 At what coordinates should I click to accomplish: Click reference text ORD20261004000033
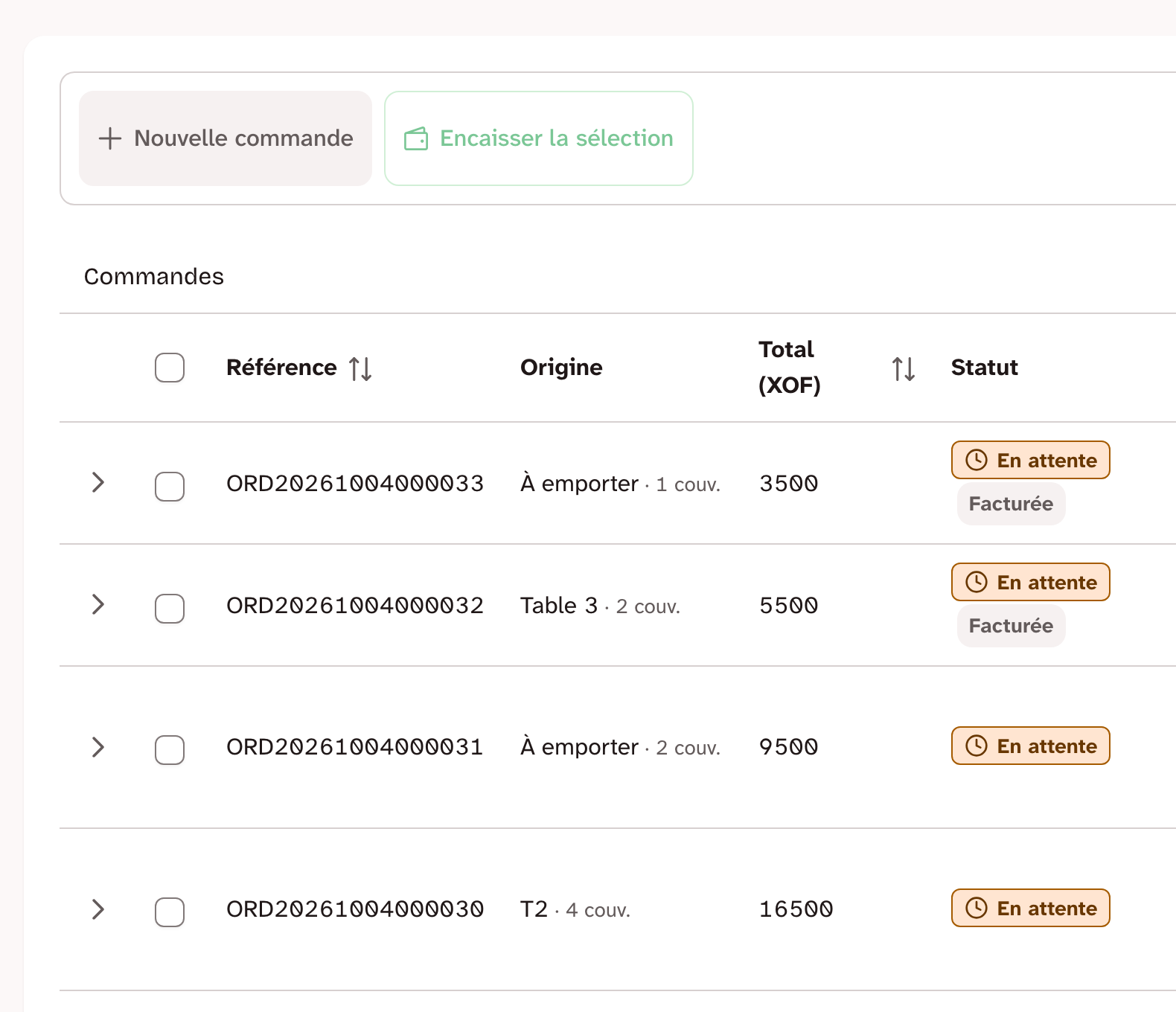(355, 484)
